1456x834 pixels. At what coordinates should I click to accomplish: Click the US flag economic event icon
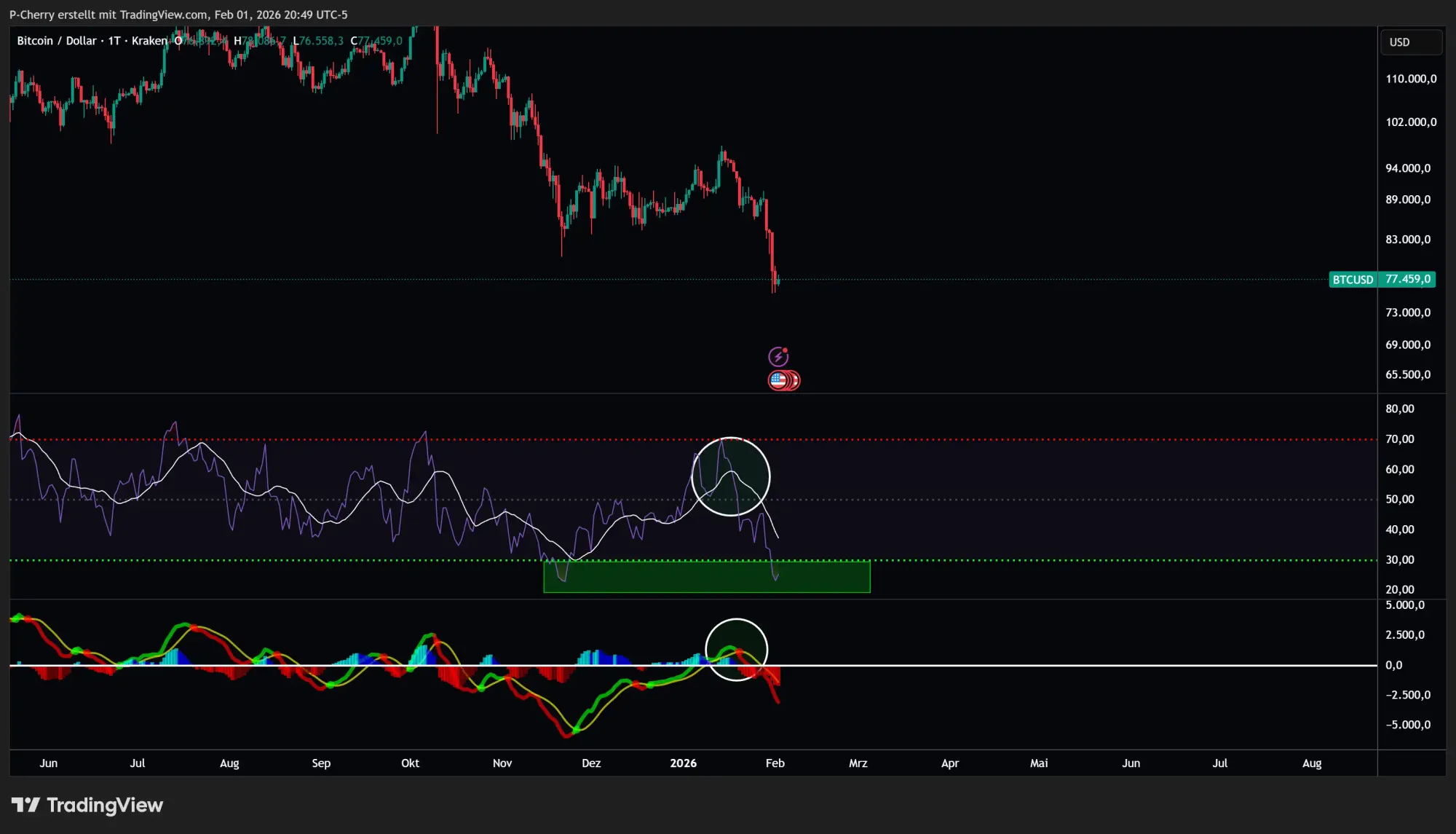(778, 380)
